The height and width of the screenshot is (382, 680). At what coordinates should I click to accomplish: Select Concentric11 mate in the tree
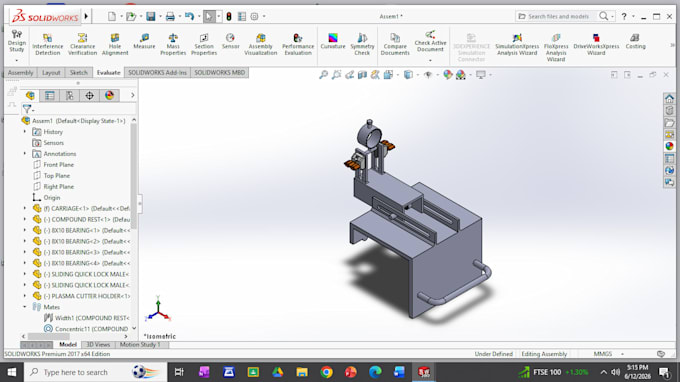point(85,329)
